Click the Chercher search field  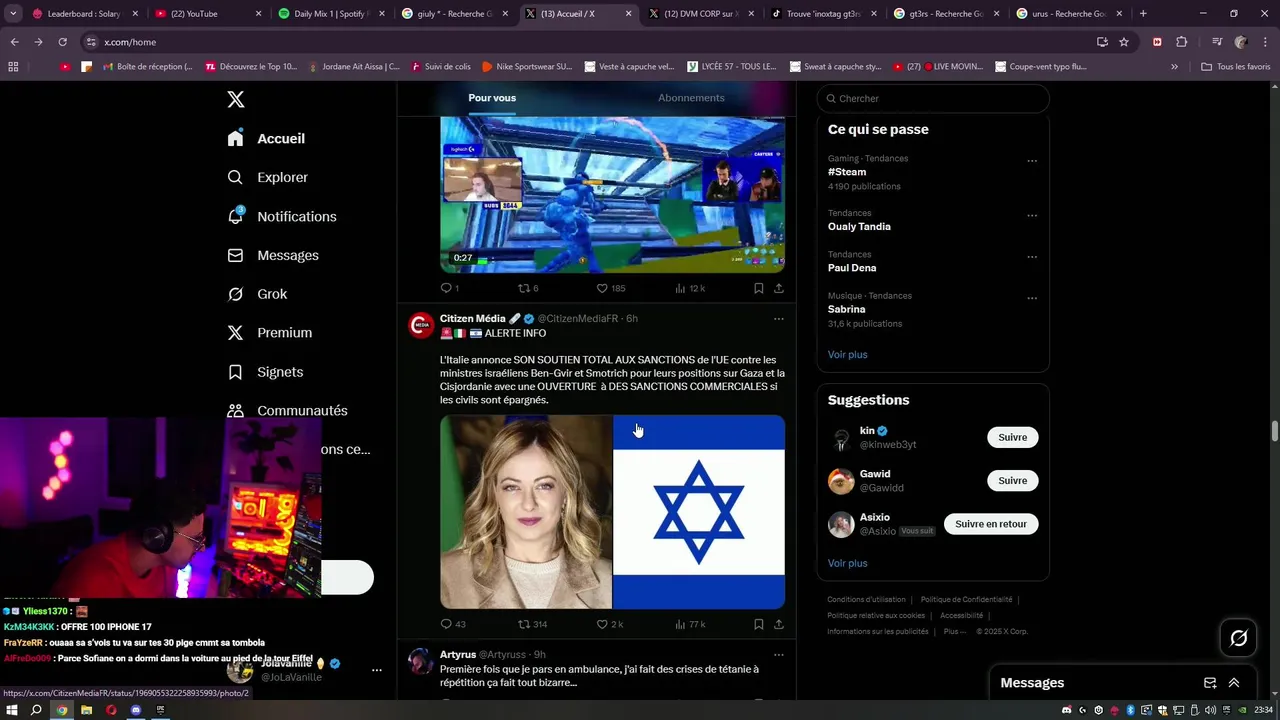pos(933,98)
